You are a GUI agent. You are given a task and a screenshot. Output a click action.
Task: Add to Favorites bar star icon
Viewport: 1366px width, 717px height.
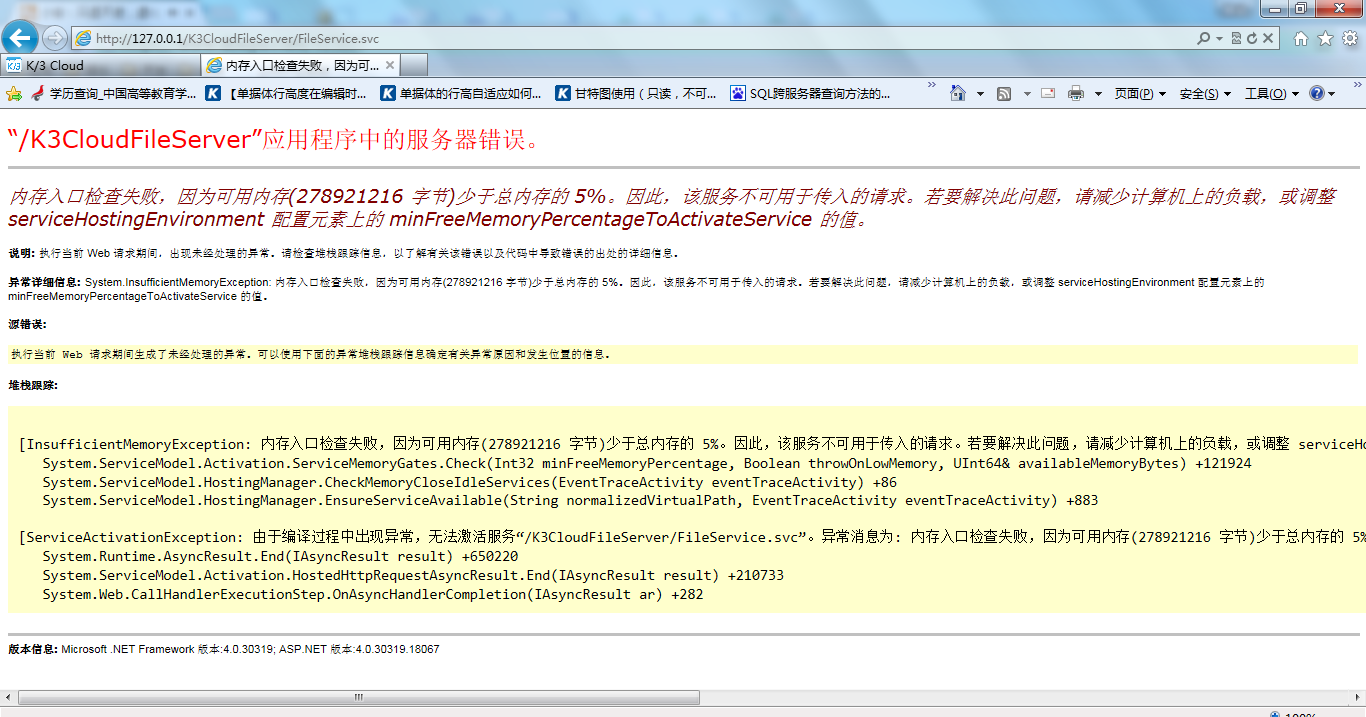[14, 93]
